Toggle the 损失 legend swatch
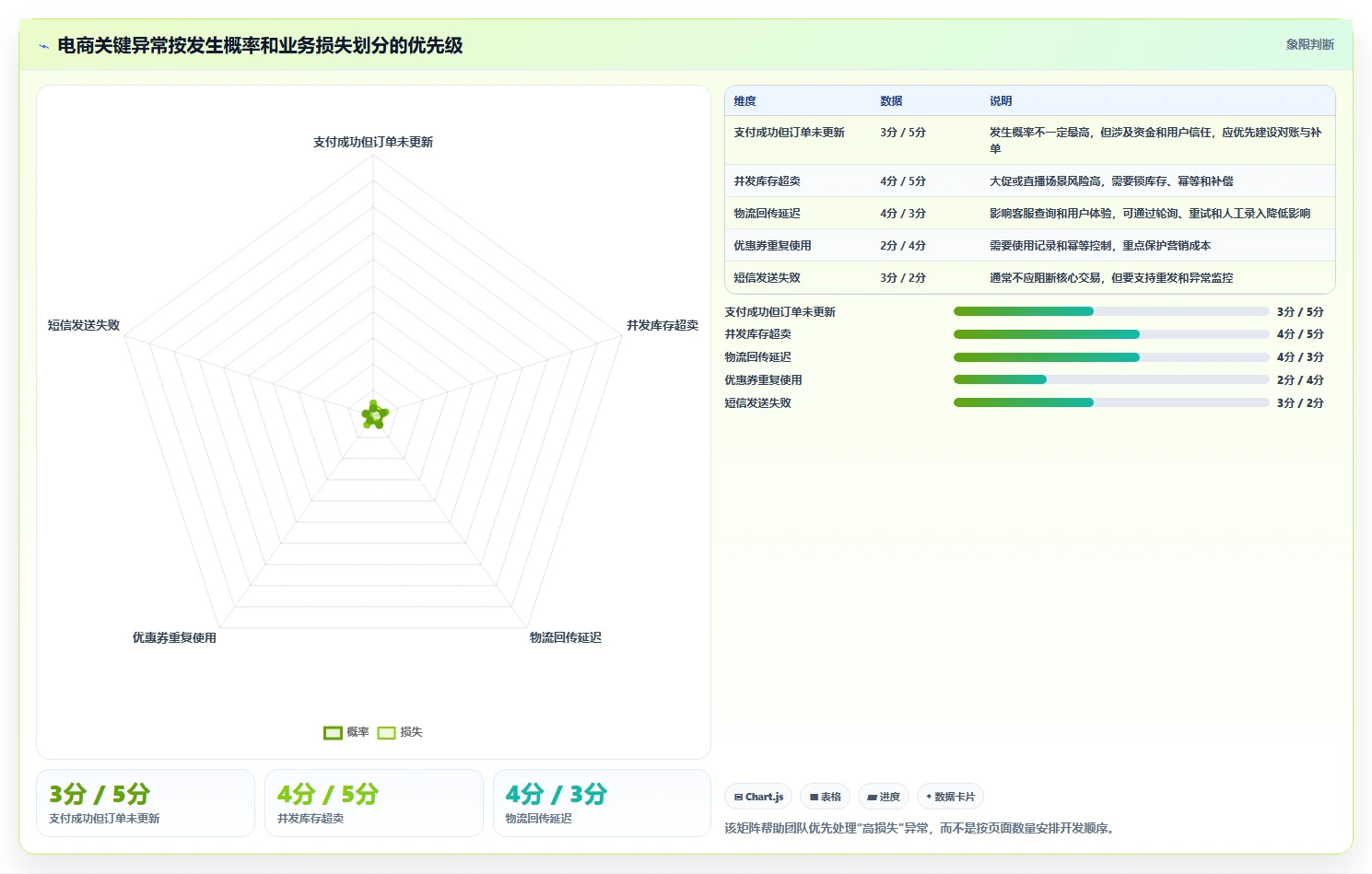 pos(386,733)
